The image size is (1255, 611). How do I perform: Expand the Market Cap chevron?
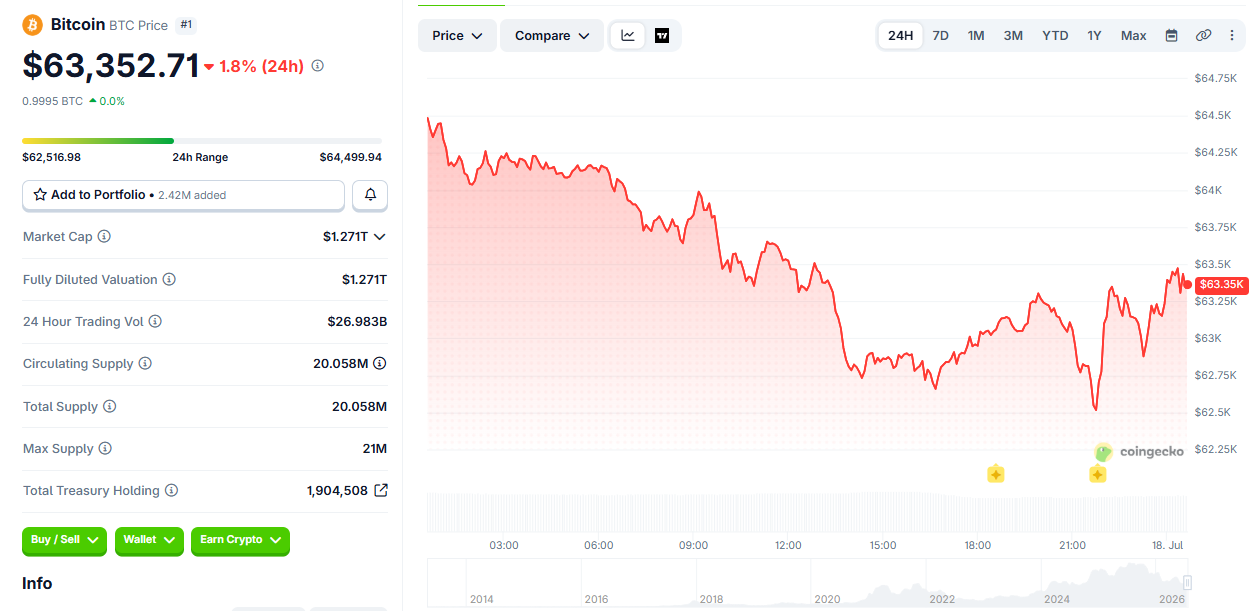click(x=379, y=237)
